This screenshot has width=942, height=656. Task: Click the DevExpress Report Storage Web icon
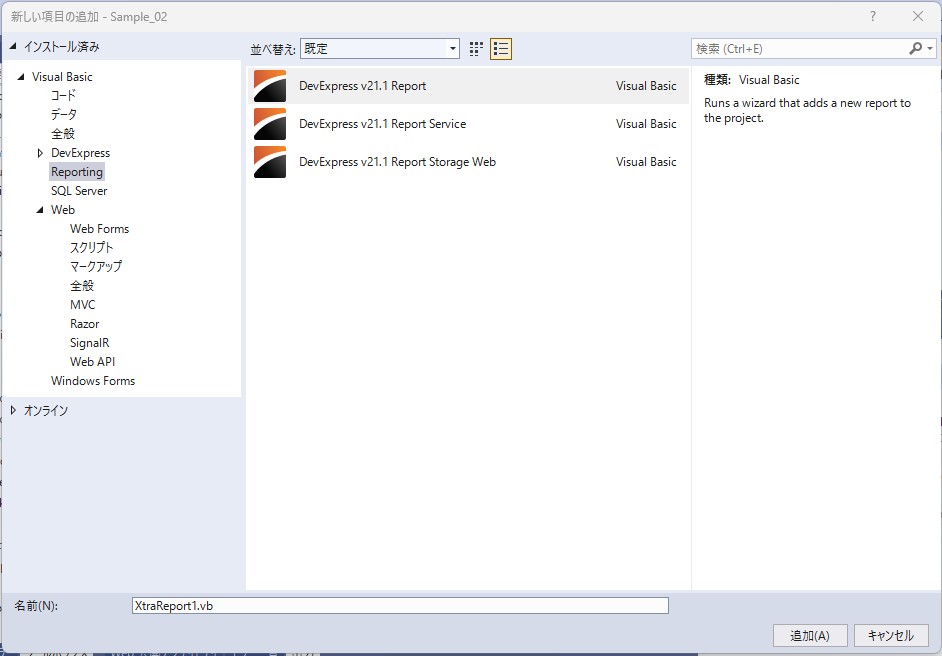(270, 162)
